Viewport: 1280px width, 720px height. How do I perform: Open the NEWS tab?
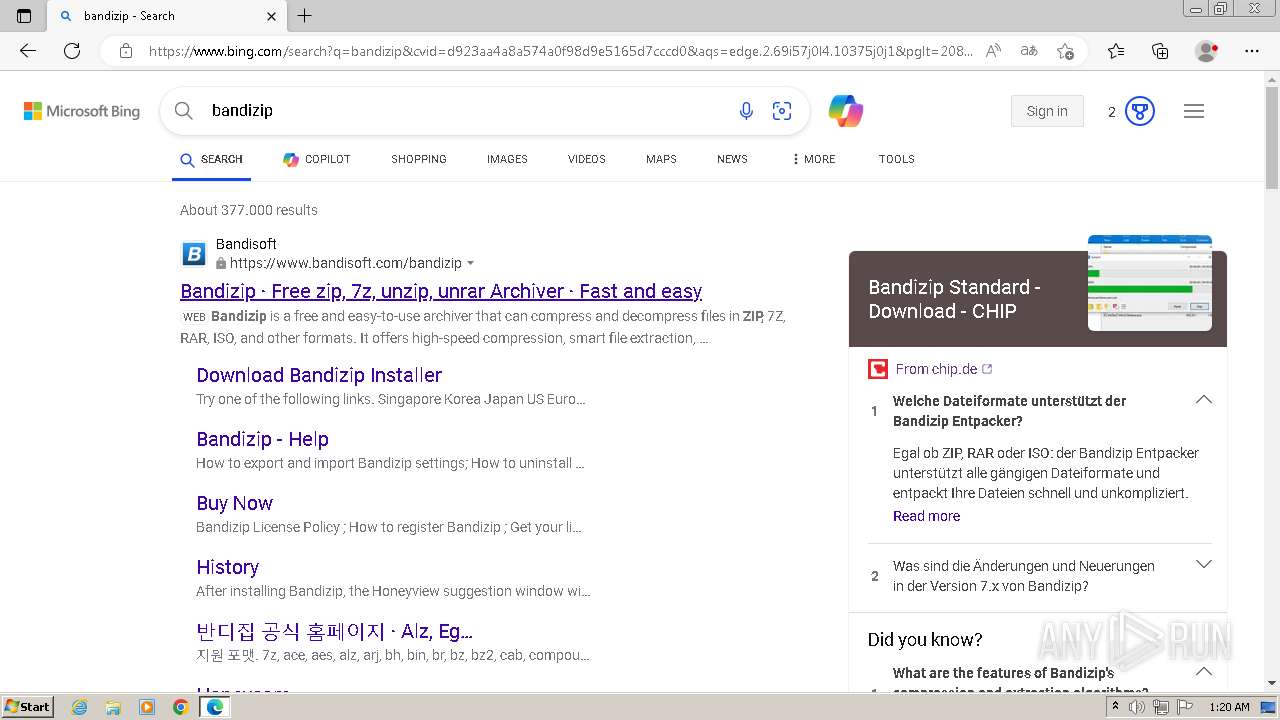[x=732, y=159]
